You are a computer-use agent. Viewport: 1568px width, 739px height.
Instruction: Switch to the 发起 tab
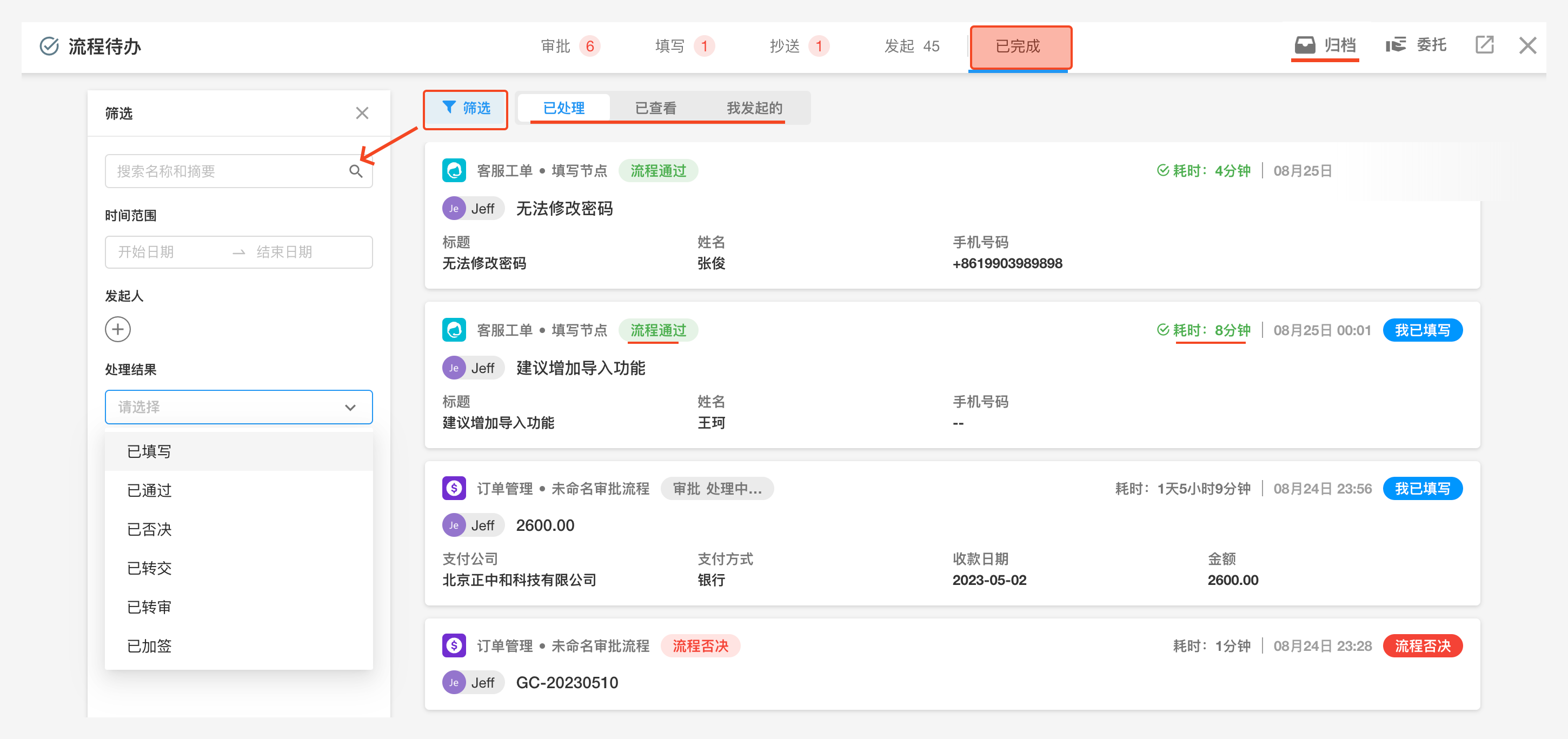[911, 46]
